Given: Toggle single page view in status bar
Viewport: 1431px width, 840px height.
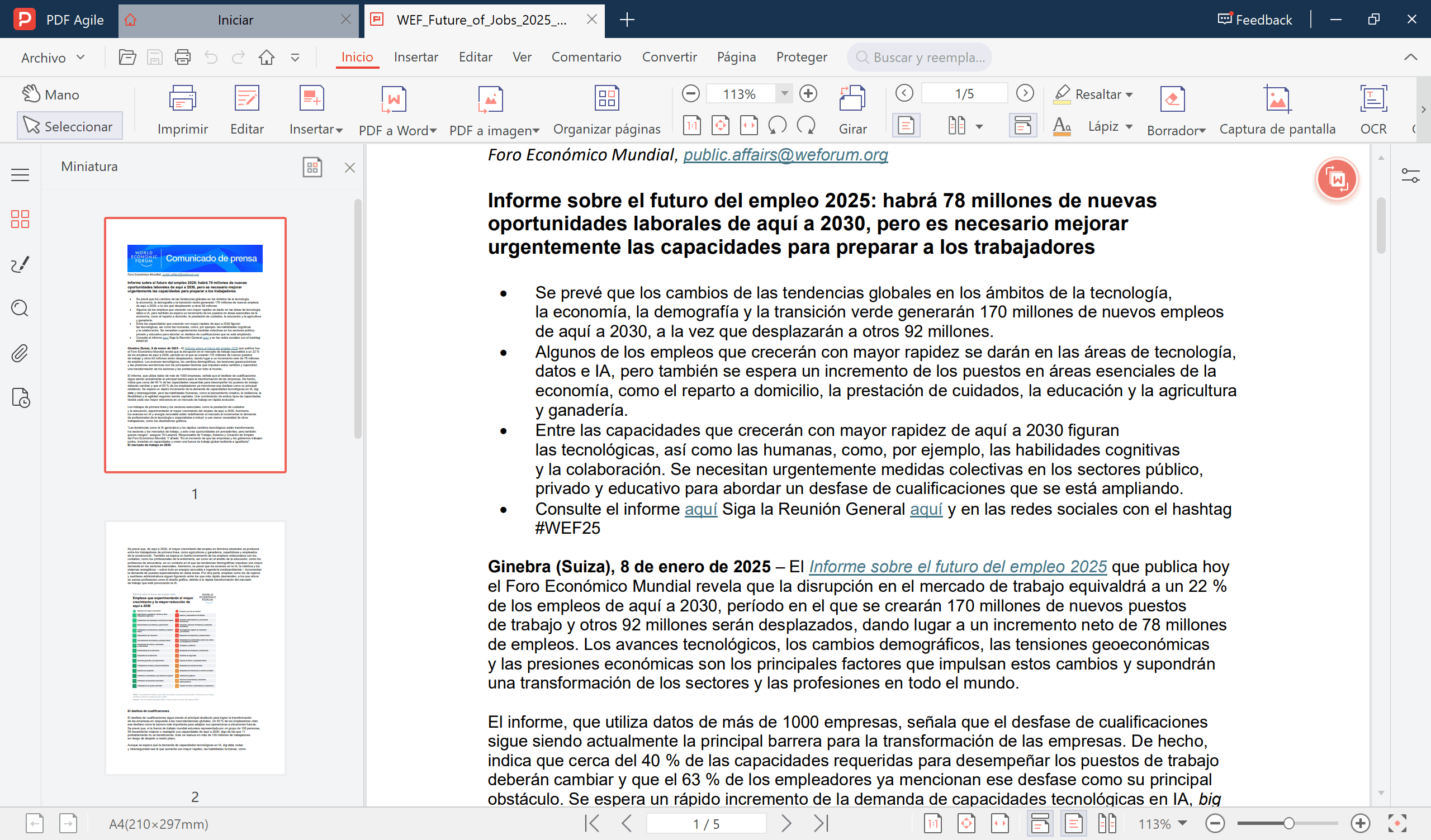Looking at the screenshot, I should pyautogui.click(x=1073, y=824).
